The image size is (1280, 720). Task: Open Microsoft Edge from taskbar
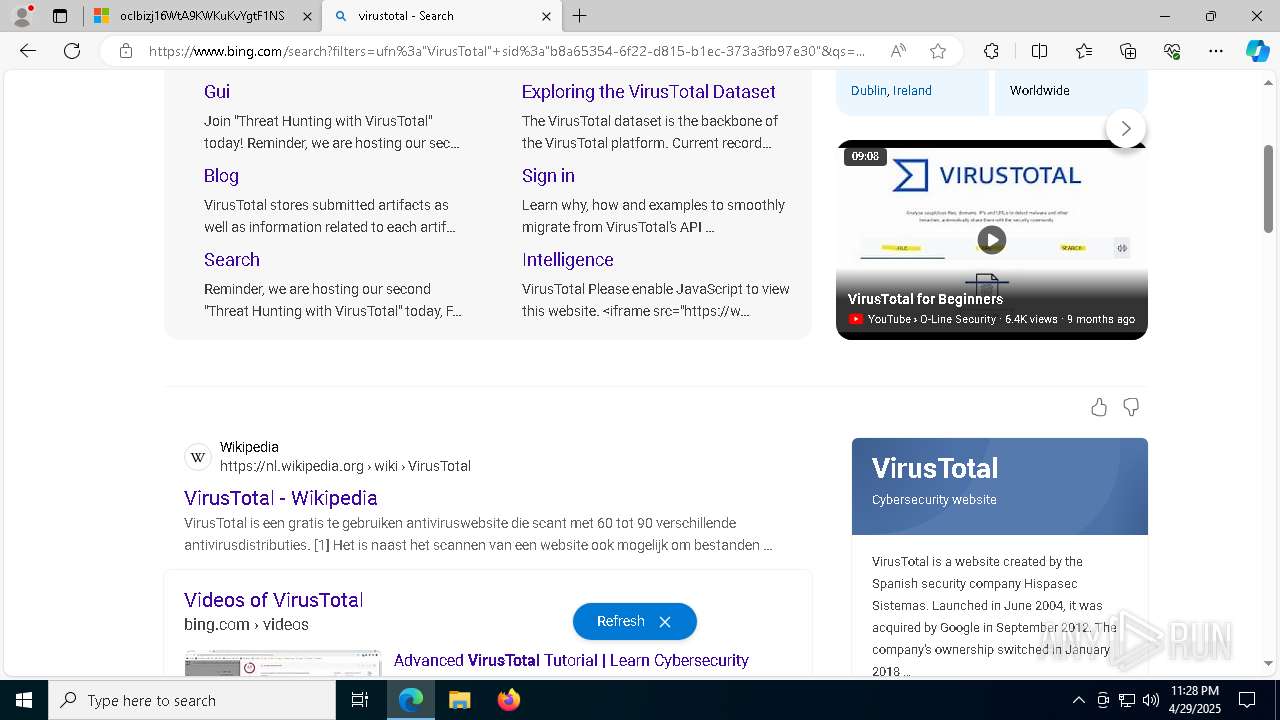tap(411, 700)
